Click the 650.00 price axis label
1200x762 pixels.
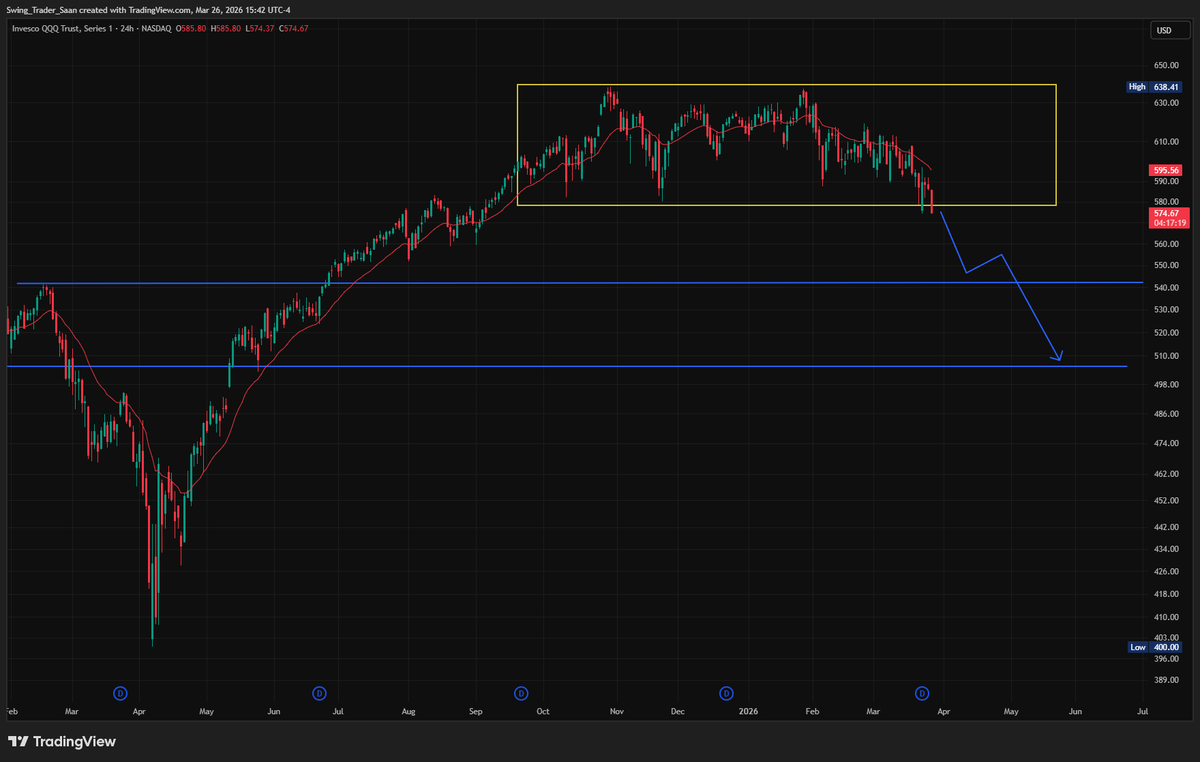(x=1166, y=65)
